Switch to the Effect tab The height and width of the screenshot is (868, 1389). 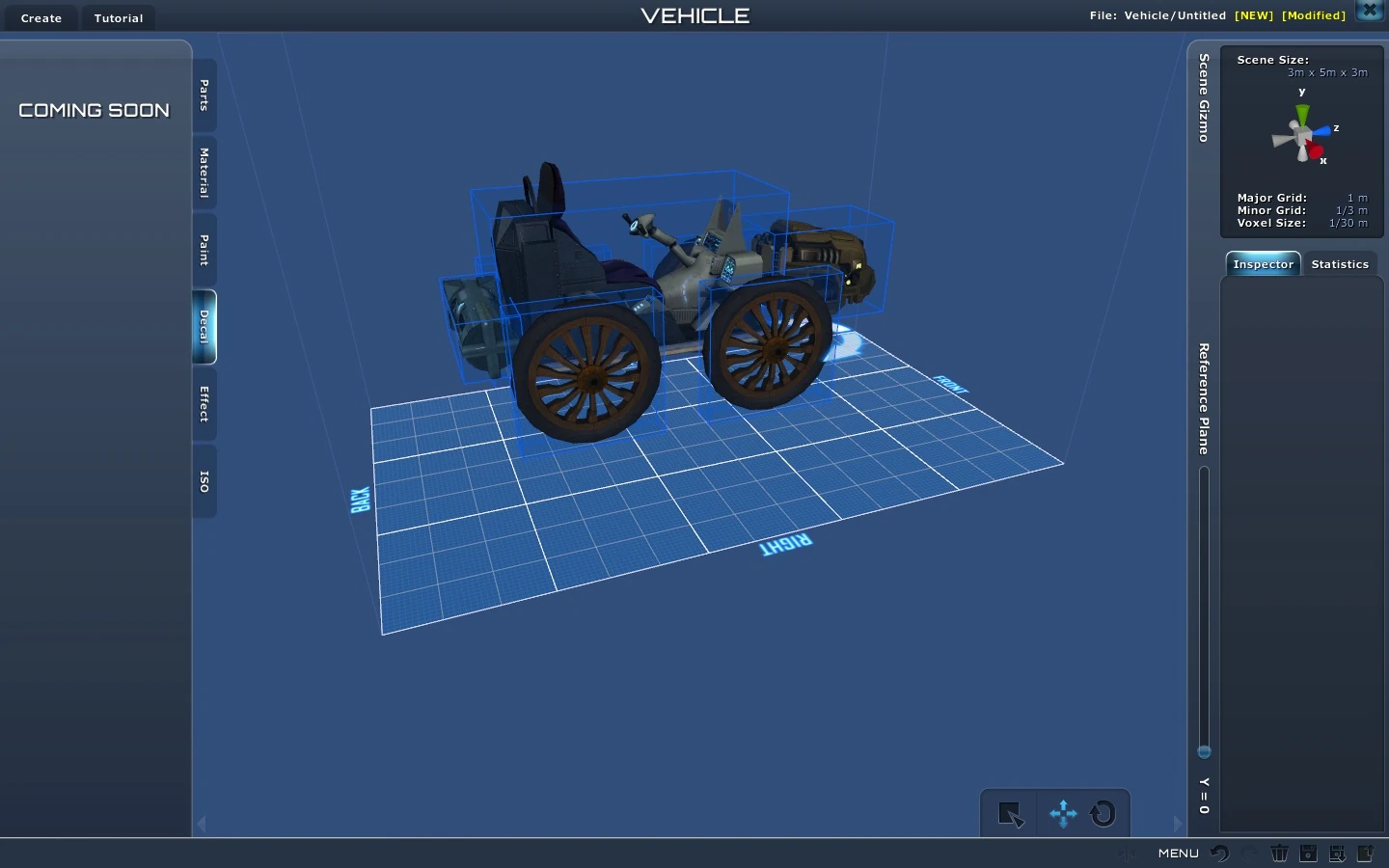pos(204,404)
